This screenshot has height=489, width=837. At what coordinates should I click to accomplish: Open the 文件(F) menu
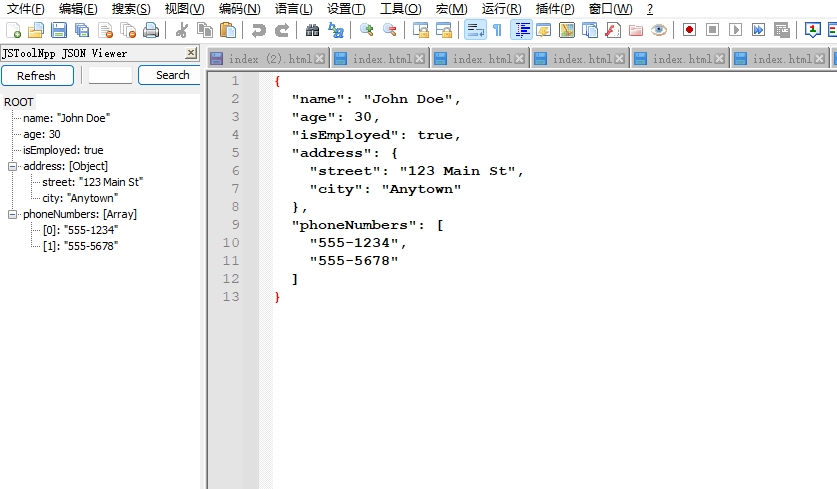25,9
